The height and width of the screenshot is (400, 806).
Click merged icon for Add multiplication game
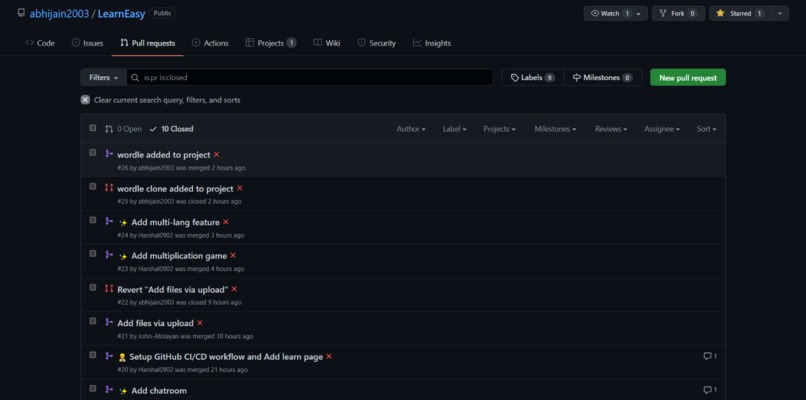[108, 254]
